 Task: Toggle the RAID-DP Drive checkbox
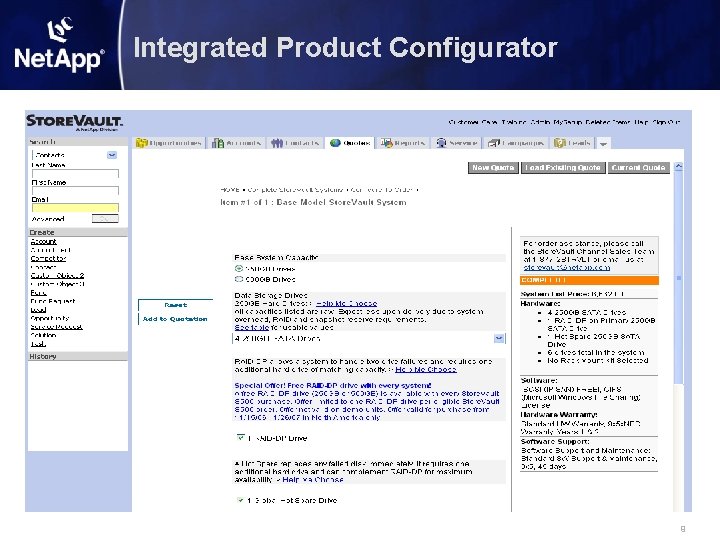240,438
